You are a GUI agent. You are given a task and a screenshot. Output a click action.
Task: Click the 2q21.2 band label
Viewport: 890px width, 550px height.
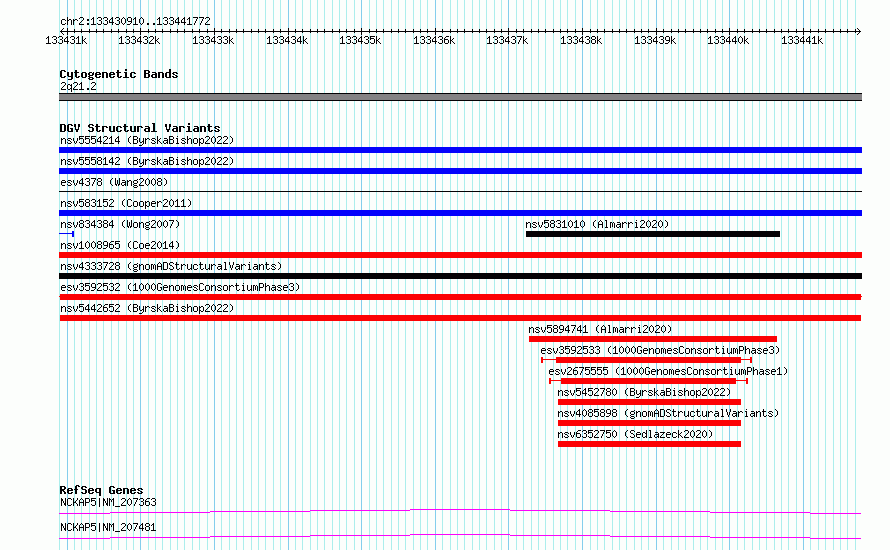78,86
